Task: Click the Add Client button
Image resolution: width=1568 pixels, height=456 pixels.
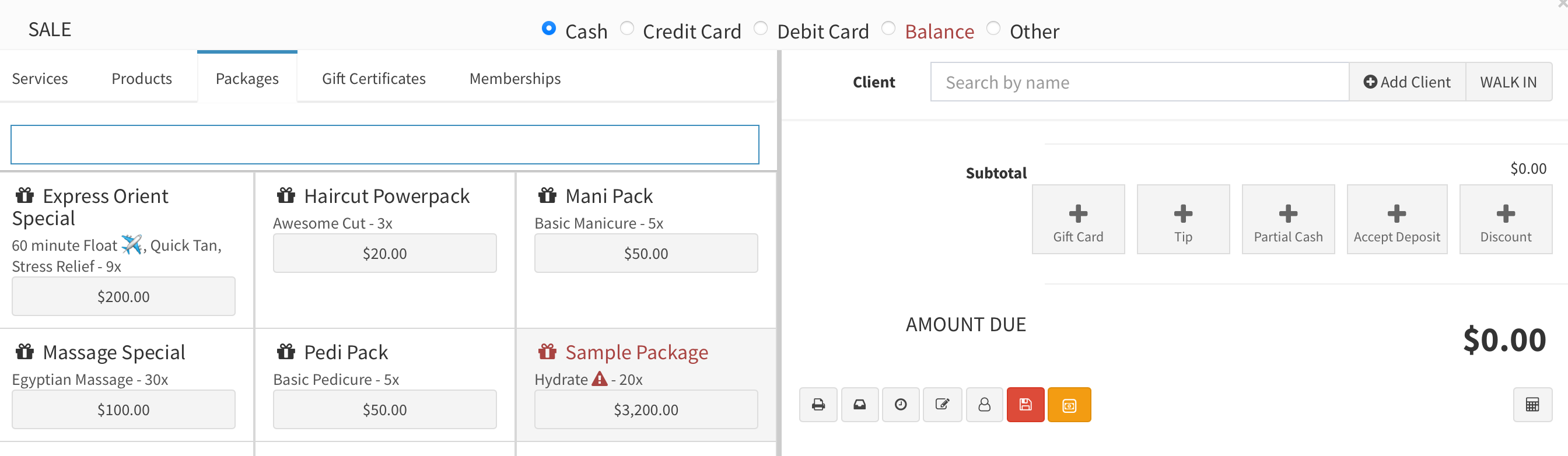Action: 1406,82
